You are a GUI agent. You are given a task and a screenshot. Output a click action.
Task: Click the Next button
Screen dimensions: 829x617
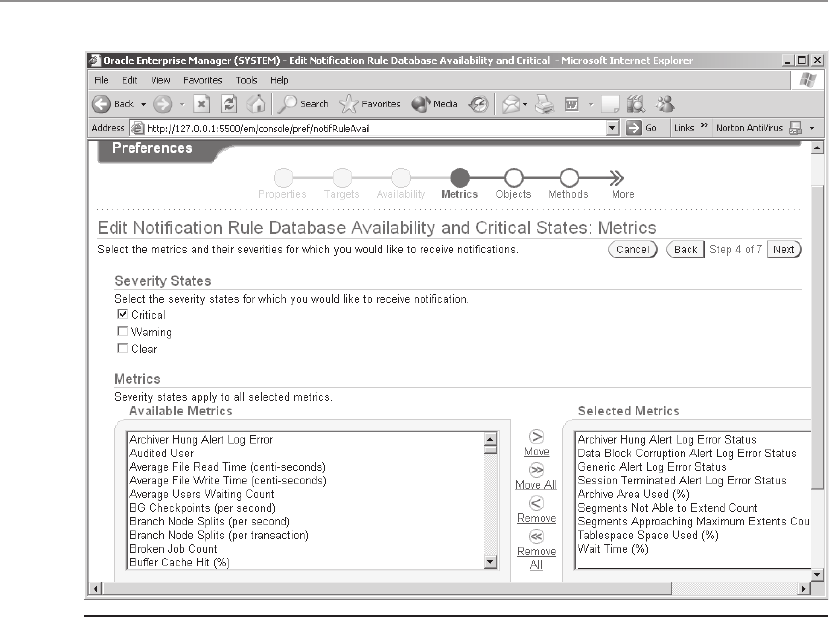coord(784,250)
